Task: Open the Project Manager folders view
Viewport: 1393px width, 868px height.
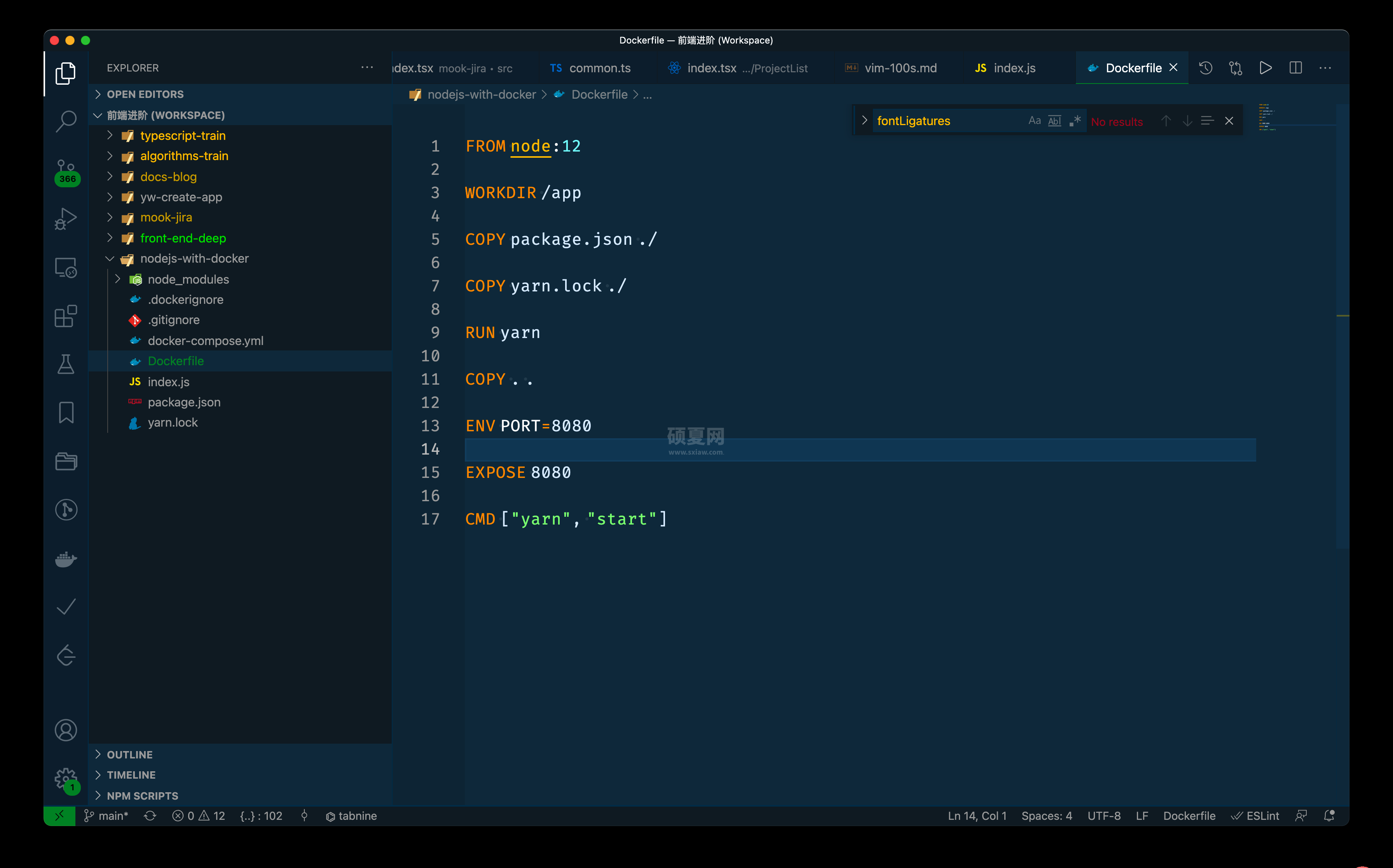Action: click(x=65, y=461)
